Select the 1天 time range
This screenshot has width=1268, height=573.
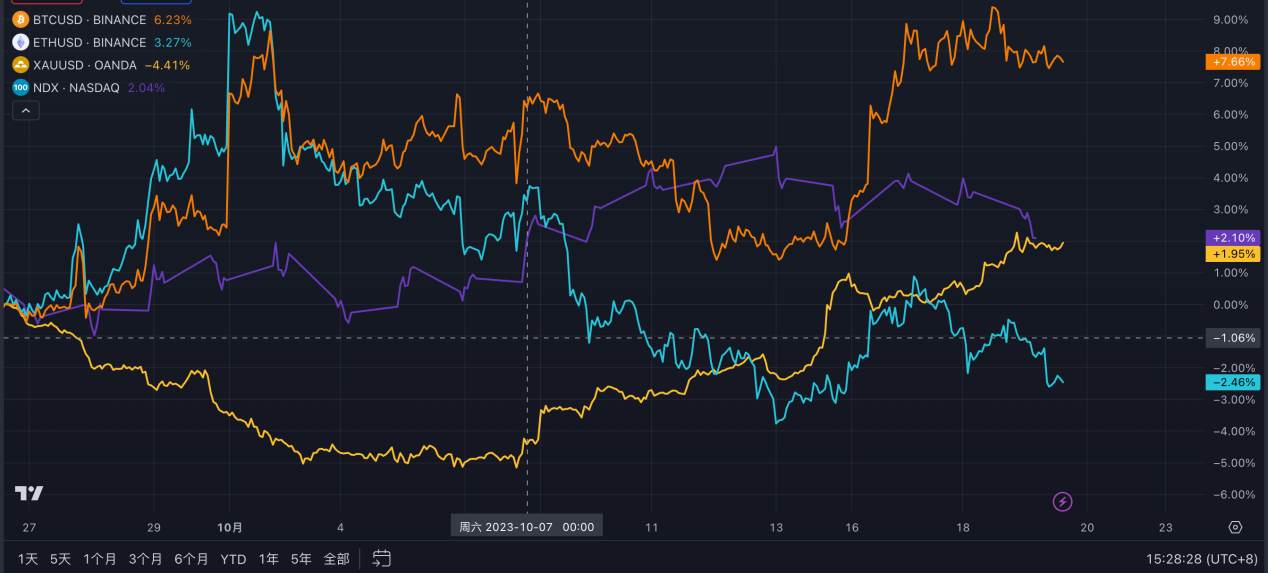coord(28,558)
